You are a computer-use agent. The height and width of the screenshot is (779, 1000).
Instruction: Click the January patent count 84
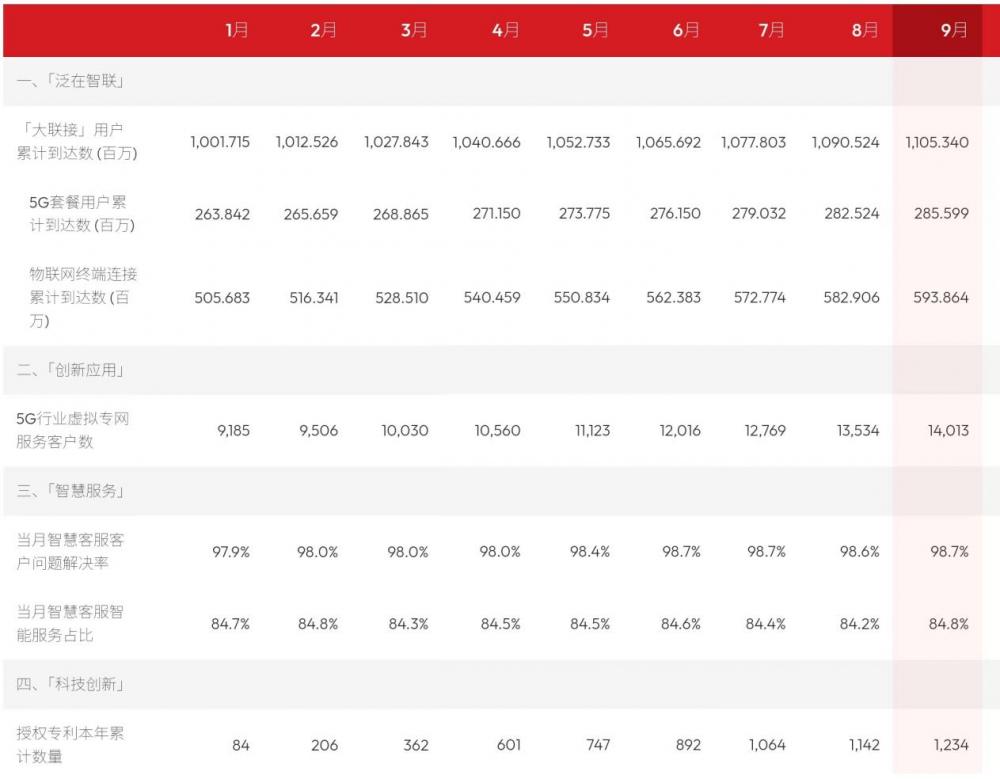(241, 745)
